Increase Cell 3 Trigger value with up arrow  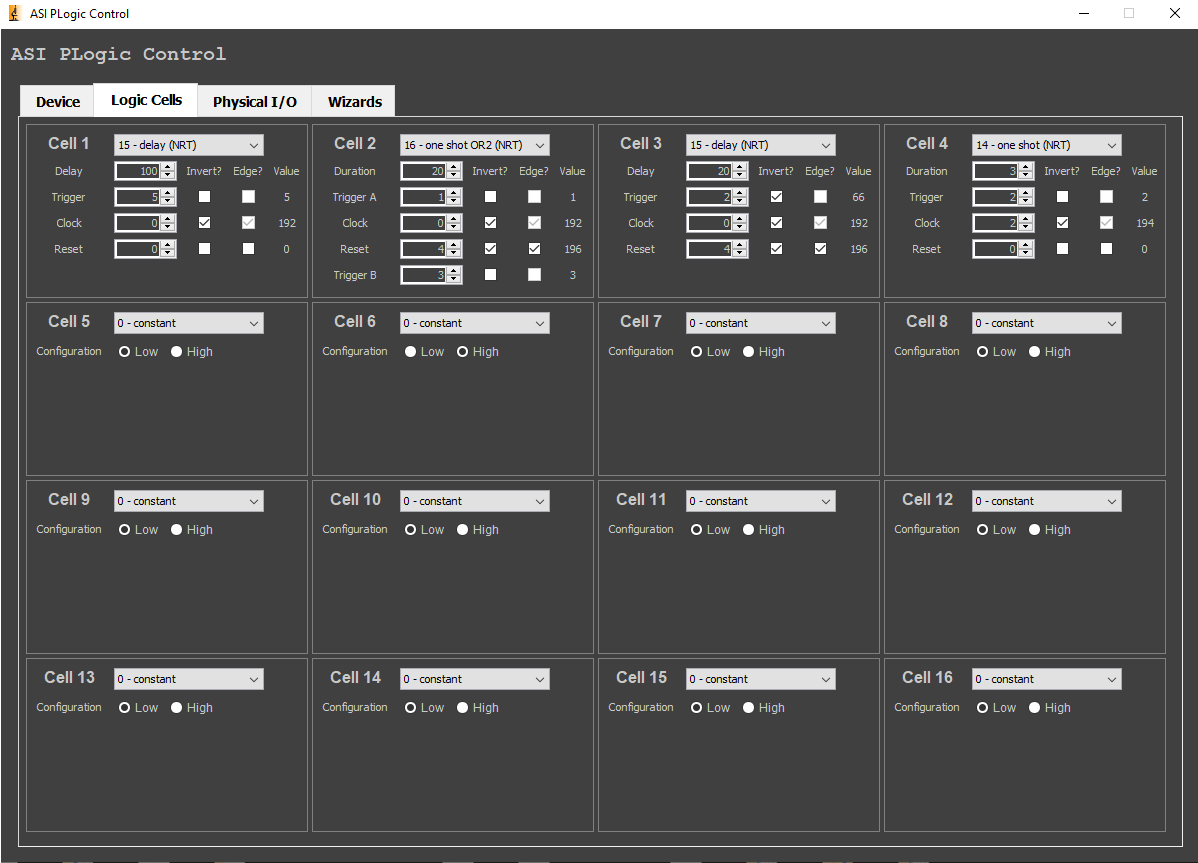(x=740, y=193)
